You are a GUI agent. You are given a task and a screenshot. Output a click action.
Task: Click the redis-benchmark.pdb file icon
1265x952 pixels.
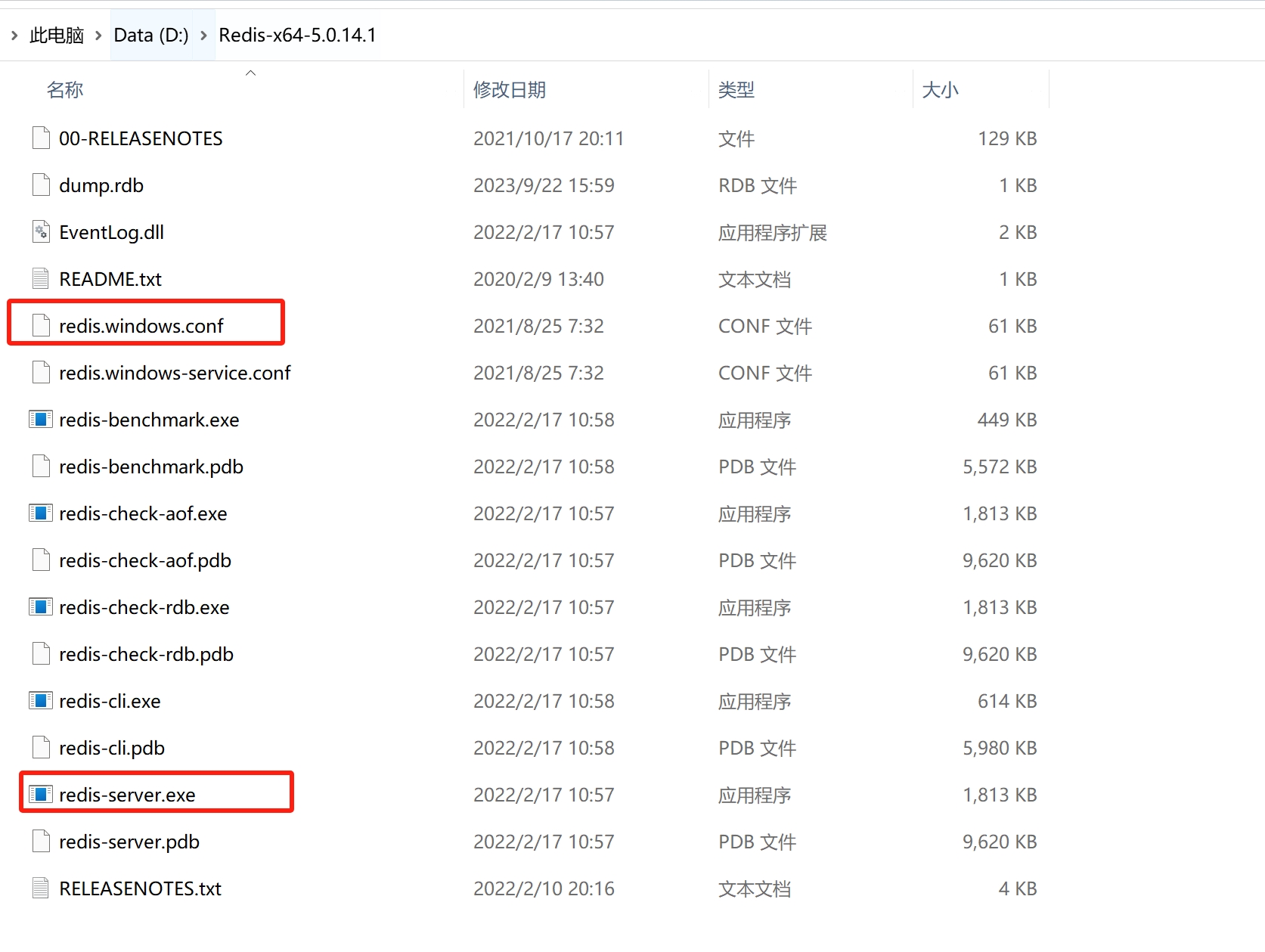[41, 466]
